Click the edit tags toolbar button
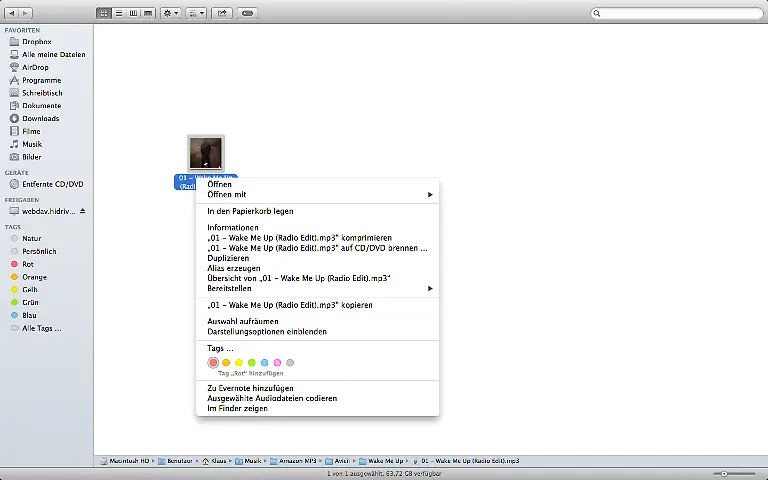768x480 pixels. 247,13
